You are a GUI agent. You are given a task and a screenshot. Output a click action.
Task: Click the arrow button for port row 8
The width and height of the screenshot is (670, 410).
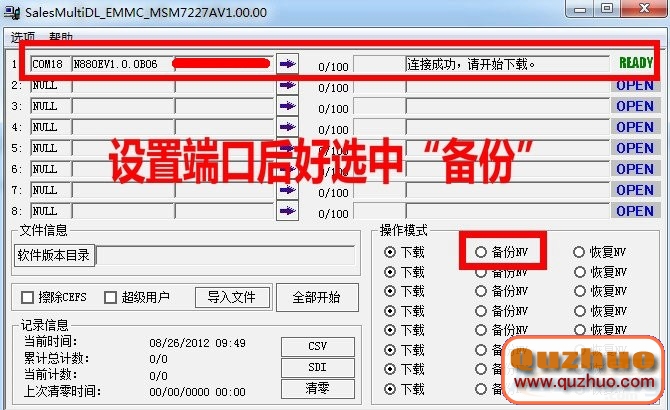(x=287, y=211)
